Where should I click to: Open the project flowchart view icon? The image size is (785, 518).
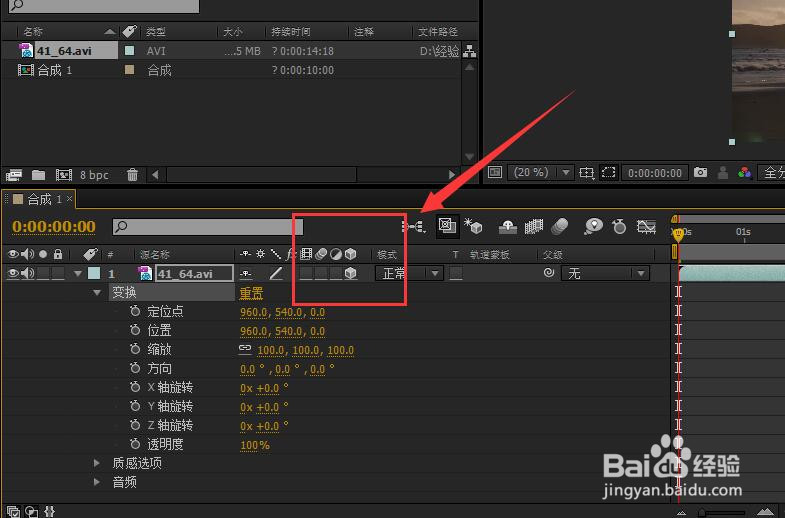[x=470, y=51]
